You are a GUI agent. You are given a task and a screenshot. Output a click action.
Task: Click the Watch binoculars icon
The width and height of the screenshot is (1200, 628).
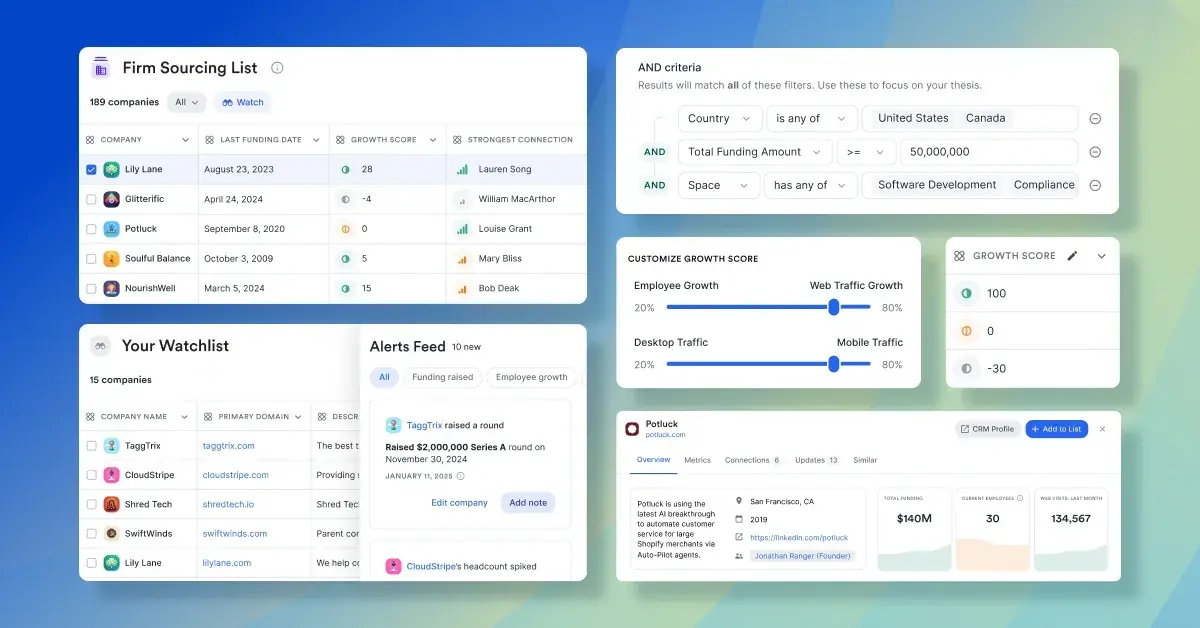point(228,102)
